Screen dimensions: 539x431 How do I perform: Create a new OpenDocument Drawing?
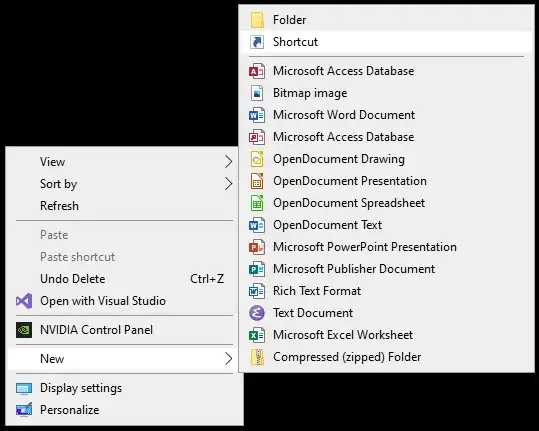pos(386,159)
